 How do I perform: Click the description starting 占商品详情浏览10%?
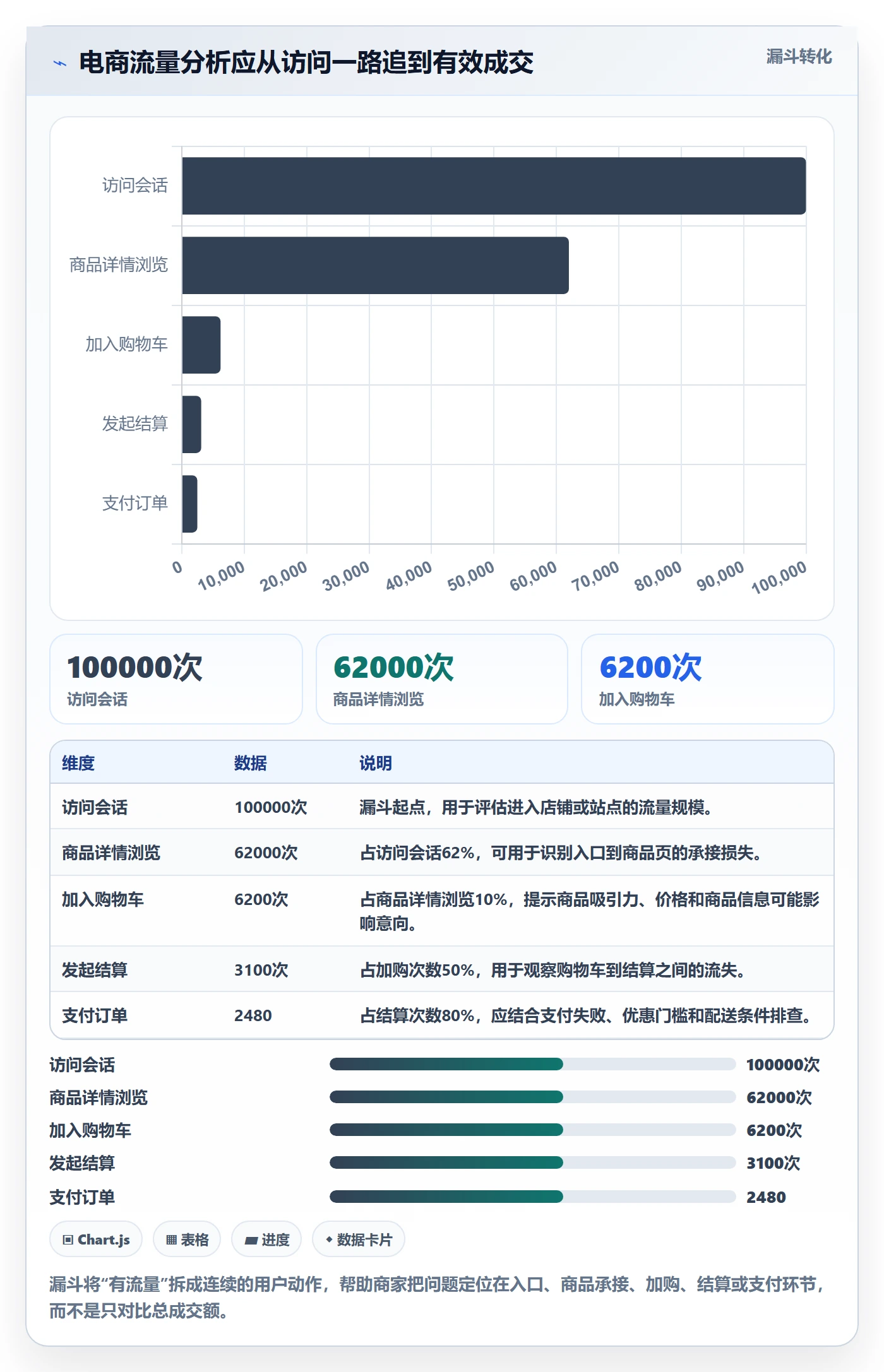[590, 911]
